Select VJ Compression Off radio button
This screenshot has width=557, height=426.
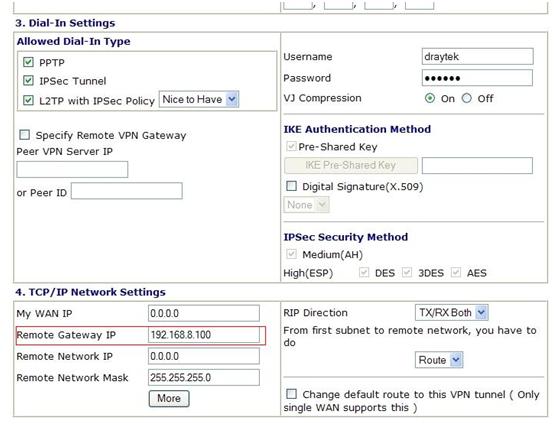(x=466, y=98)
